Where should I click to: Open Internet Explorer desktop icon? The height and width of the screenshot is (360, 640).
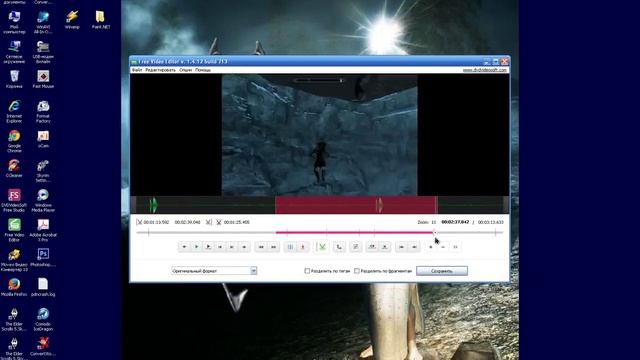pyautogui.click(x=14, y=111)
